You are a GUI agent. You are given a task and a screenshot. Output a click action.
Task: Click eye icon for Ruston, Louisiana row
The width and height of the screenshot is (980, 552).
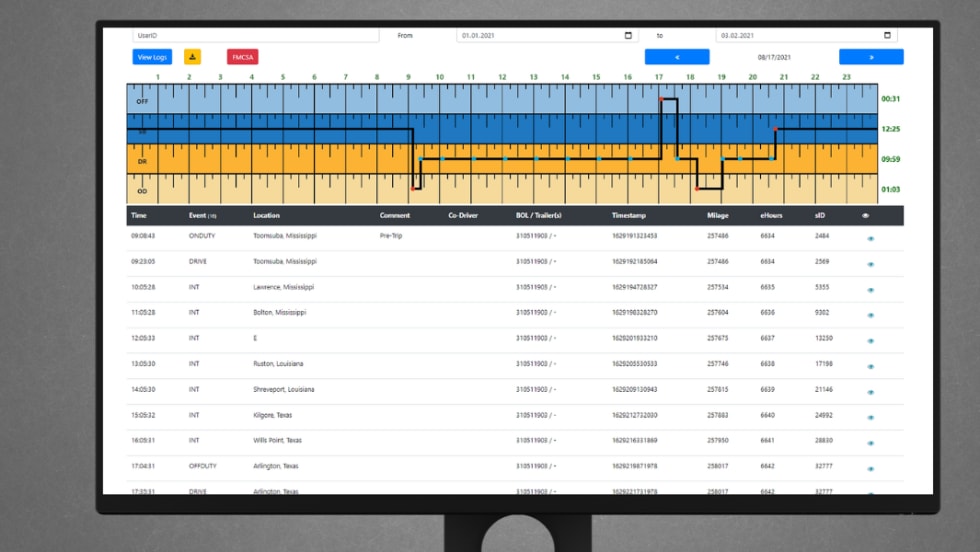coord(870,367)
